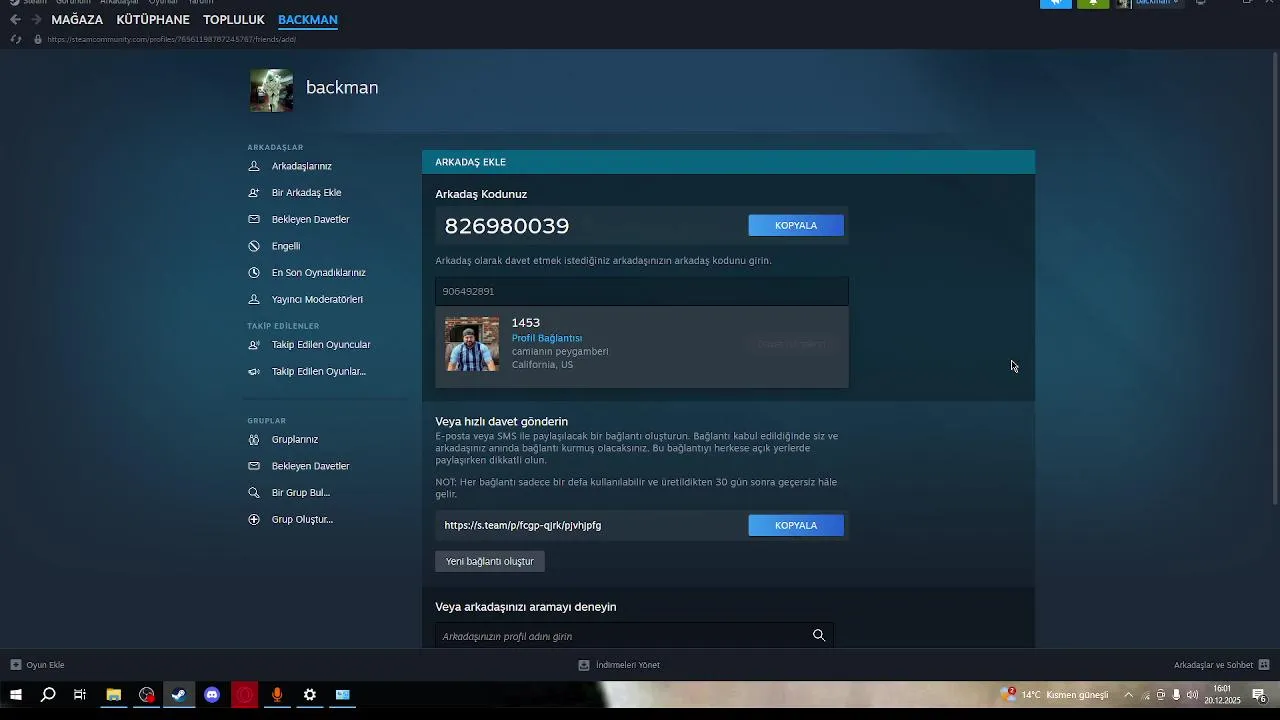Click the Takip Edilen Oyuncular icon

(254, 344)
